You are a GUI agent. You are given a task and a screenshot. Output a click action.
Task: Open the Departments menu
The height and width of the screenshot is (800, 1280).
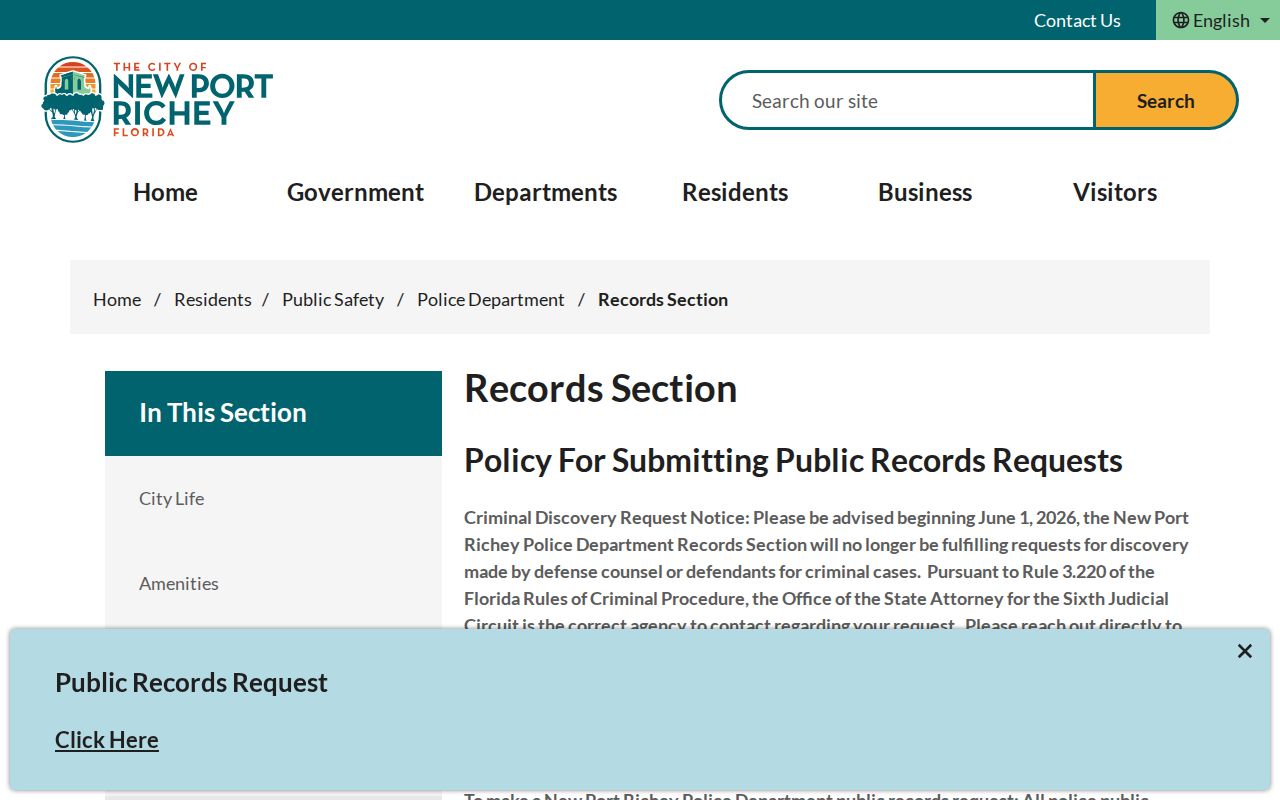(x=545, y=192)
